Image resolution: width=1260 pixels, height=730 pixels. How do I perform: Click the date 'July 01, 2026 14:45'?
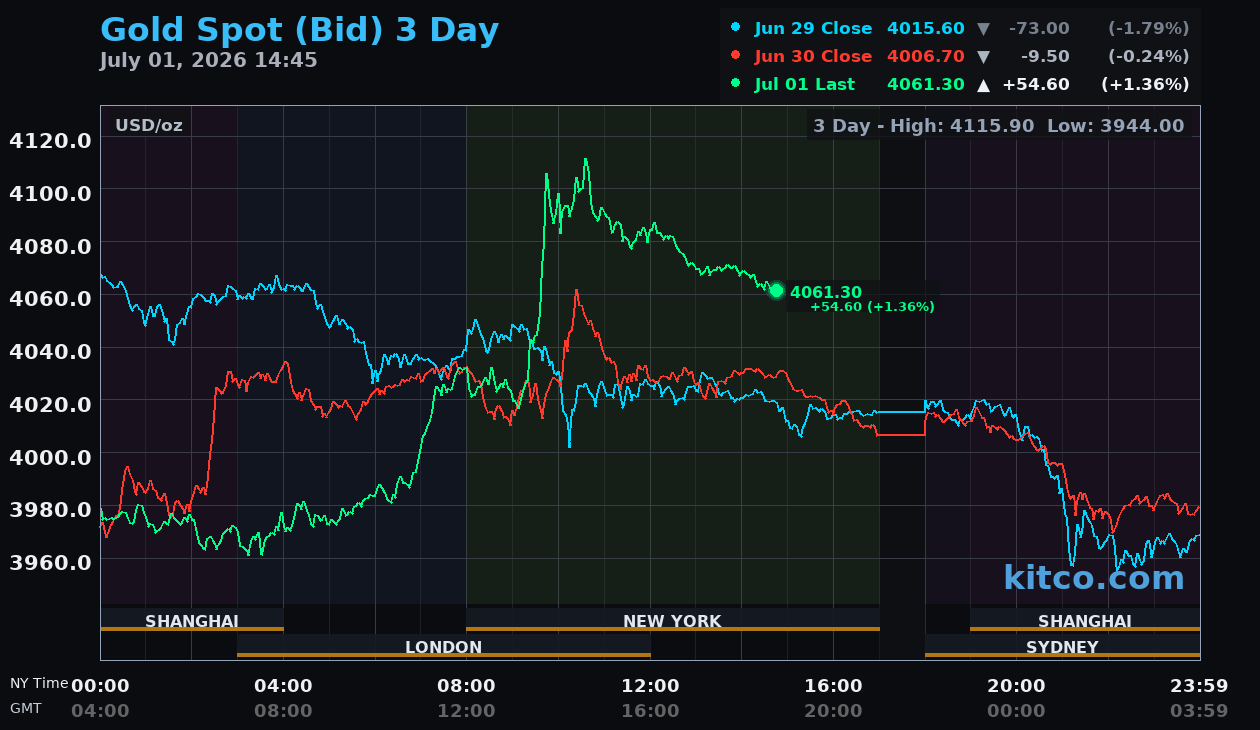[208, 60]
